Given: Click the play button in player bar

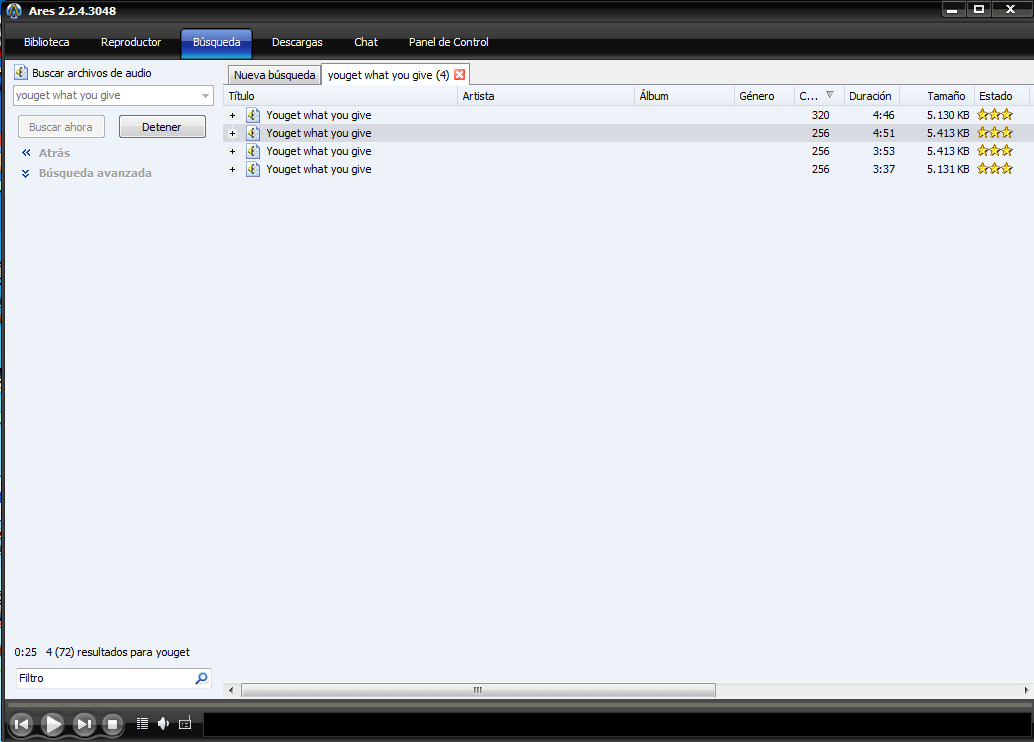Looking at the screenshot, I should coord(52,724).
